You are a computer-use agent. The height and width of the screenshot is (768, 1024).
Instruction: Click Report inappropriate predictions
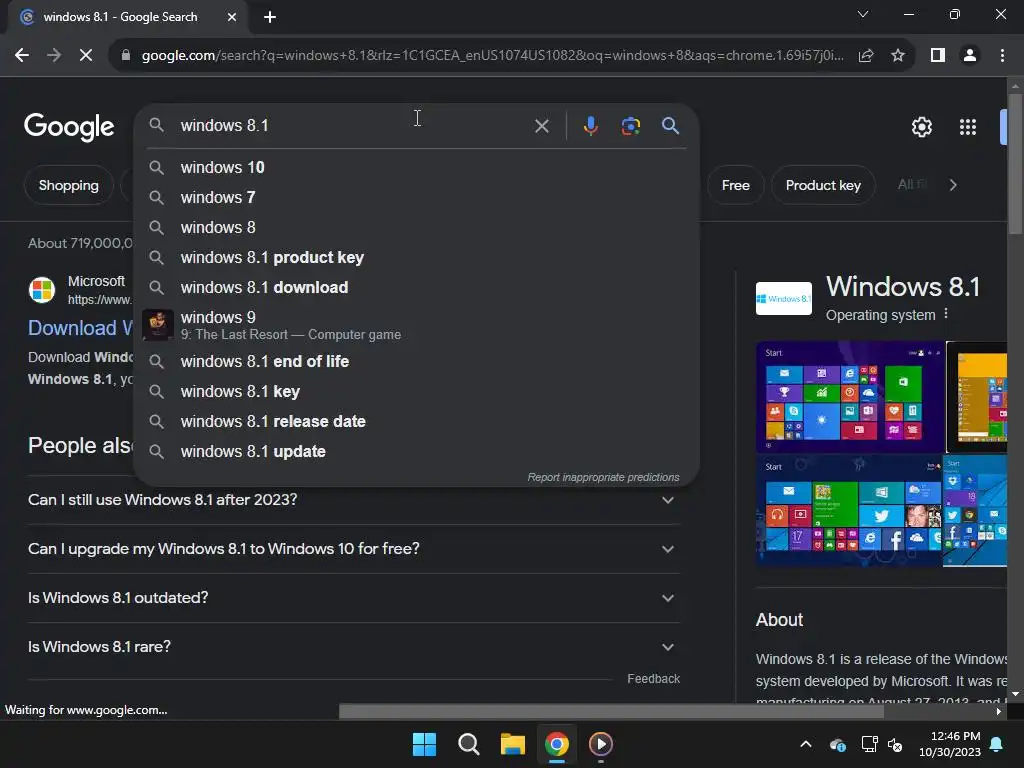point(603,477)
